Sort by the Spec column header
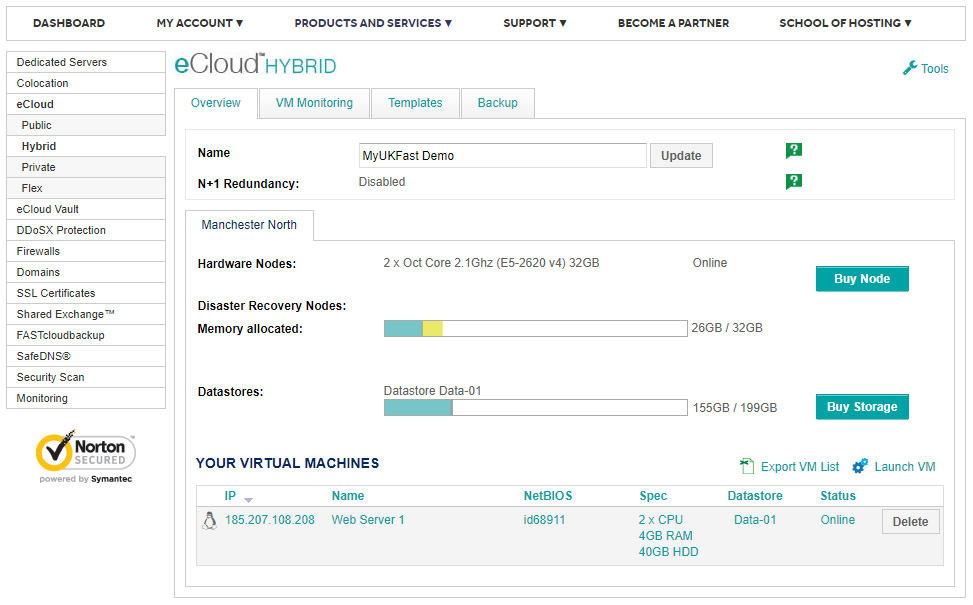 click(x=653, y=496)
